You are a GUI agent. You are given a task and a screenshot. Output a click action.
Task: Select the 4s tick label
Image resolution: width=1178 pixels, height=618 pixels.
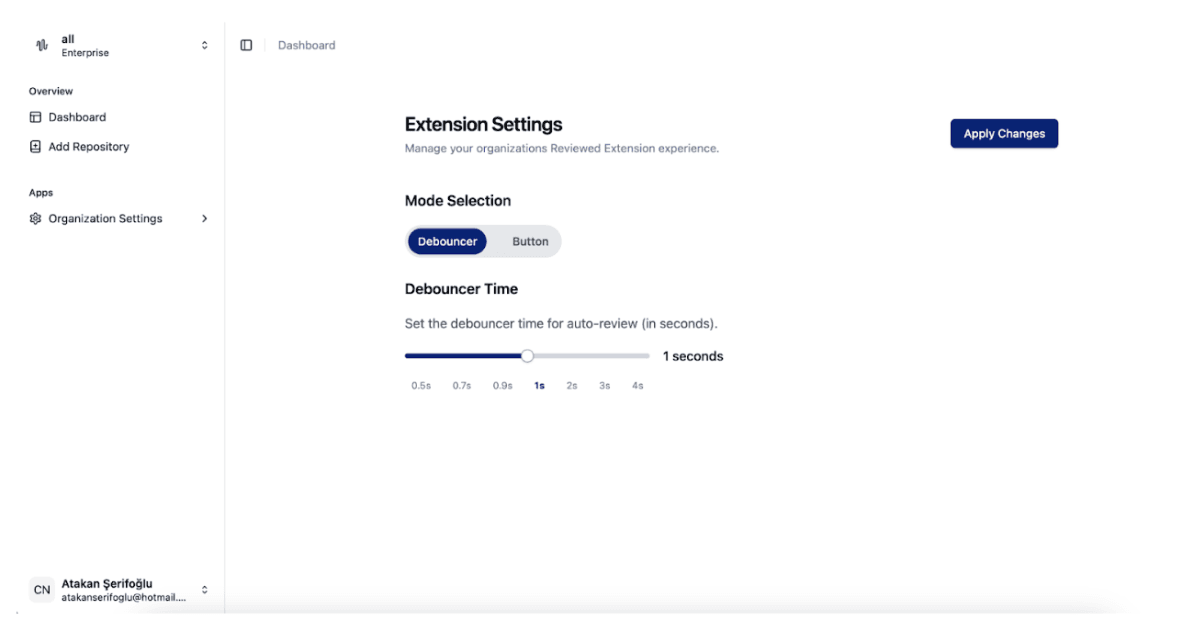point(637,386)
